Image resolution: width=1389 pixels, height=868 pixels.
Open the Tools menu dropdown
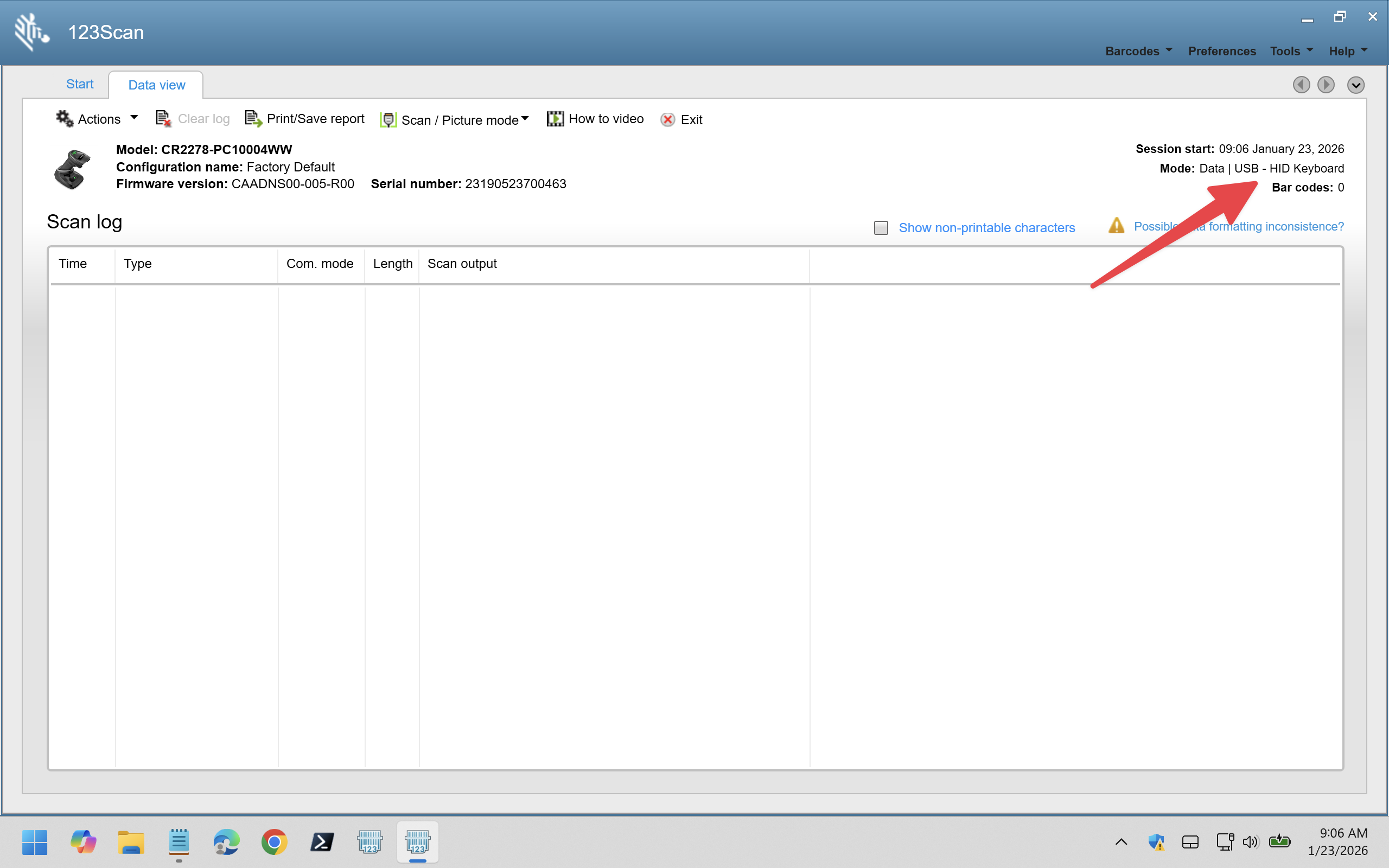[1291, 51]
